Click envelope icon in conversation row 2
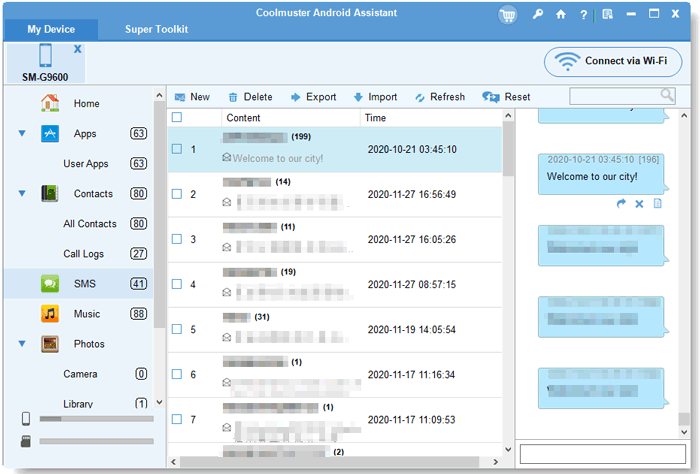 pos(227,202)
